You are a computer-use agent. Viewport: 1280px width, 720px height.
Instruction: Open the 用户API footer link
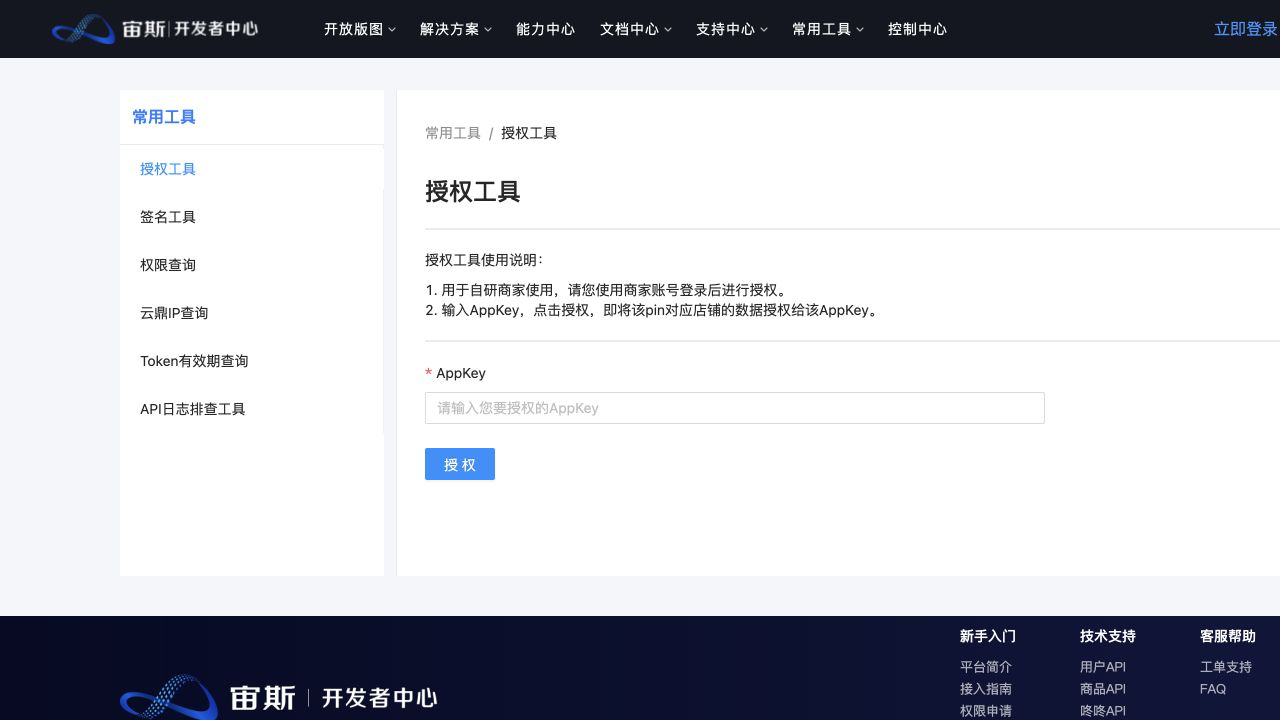point(1103,667)
